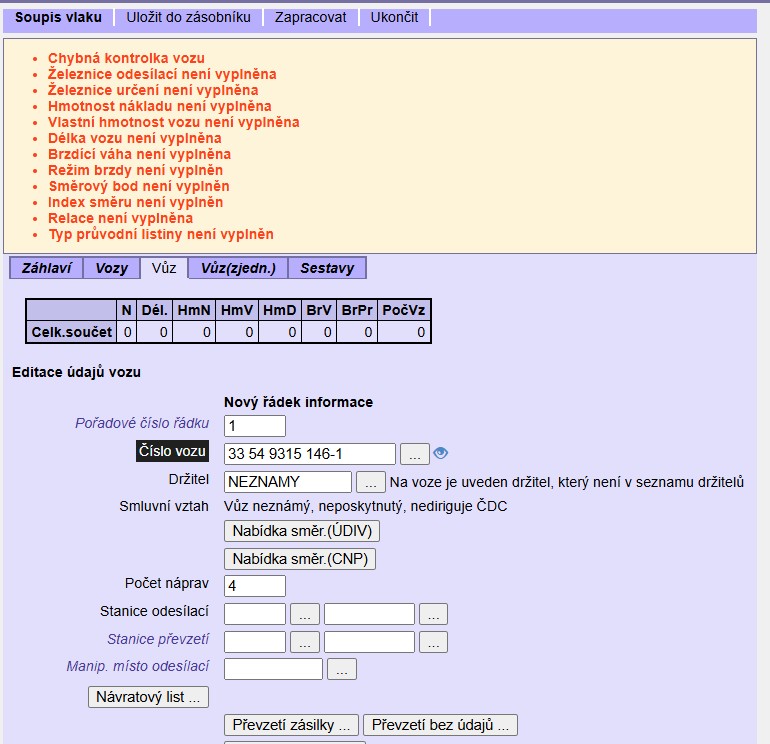The width and height of the screenshot is (770, 744).
Task: Open the Vozy tab
Action: pyautogui.click(x=111, y=268)
